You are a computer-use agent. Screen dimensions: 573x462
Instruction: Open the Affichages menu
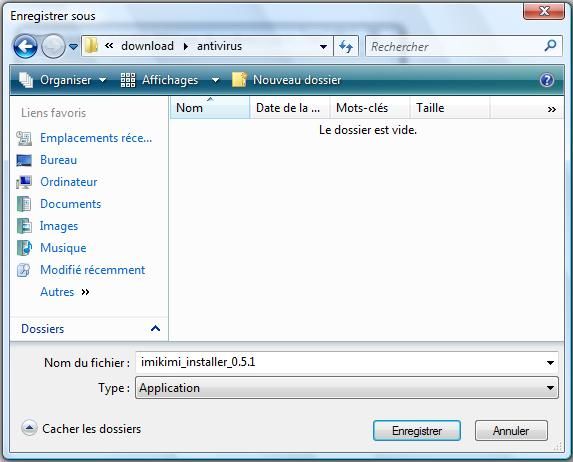click(170, 80)
